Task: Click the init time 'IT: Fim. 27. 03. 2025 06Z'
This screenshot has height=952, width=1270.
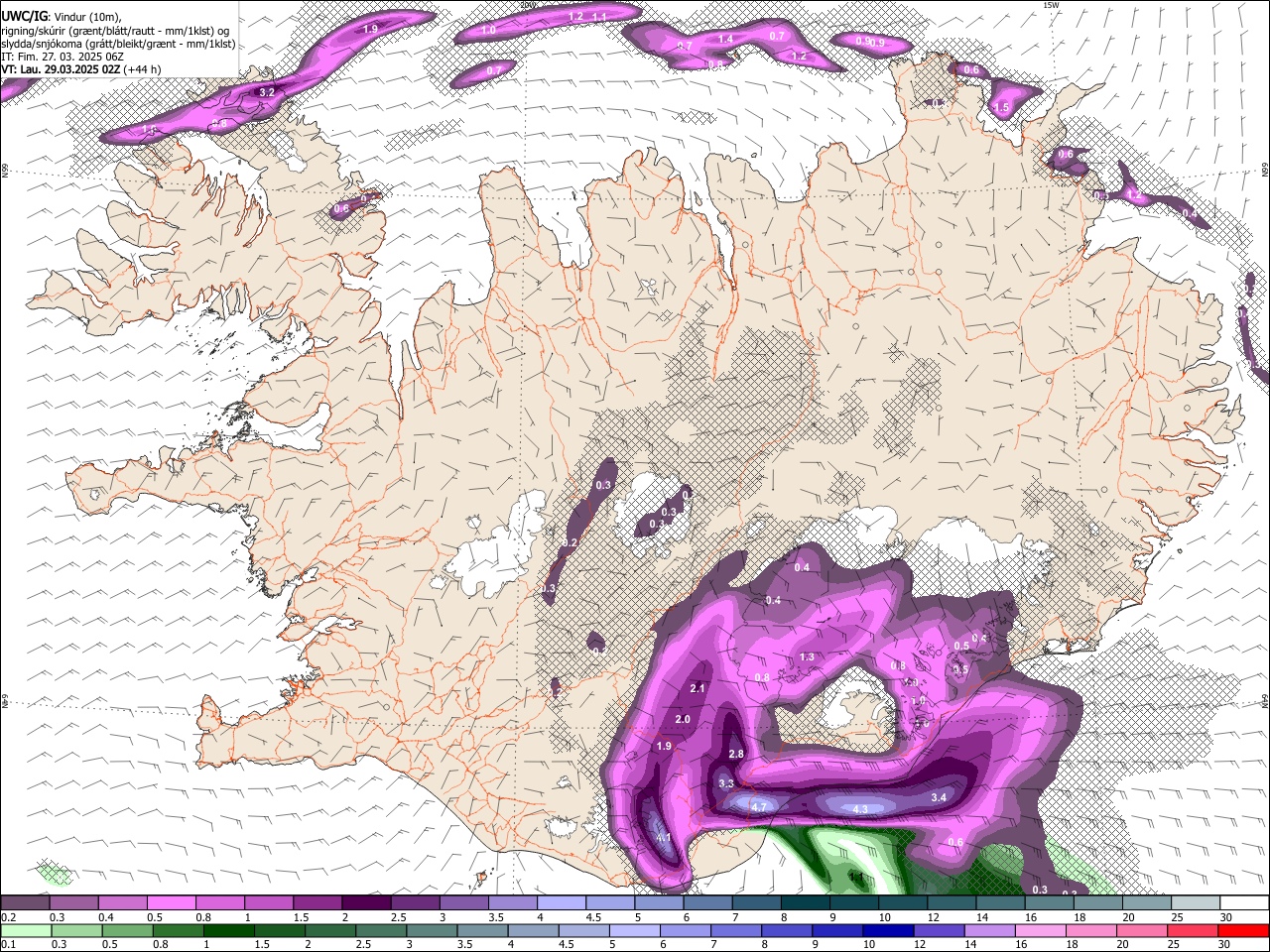Action: click(x=62, y=57)
